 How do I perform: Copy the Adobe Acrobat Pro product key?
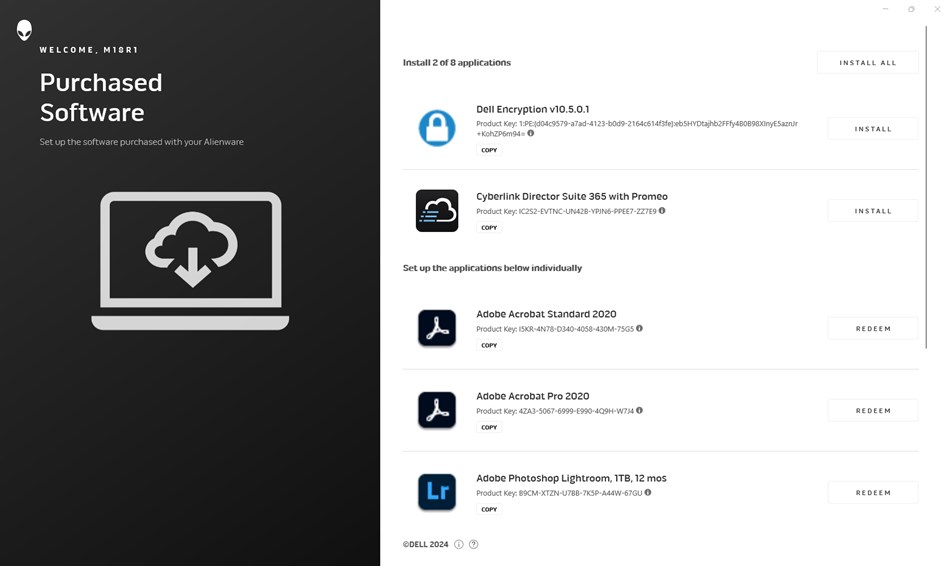489,427
